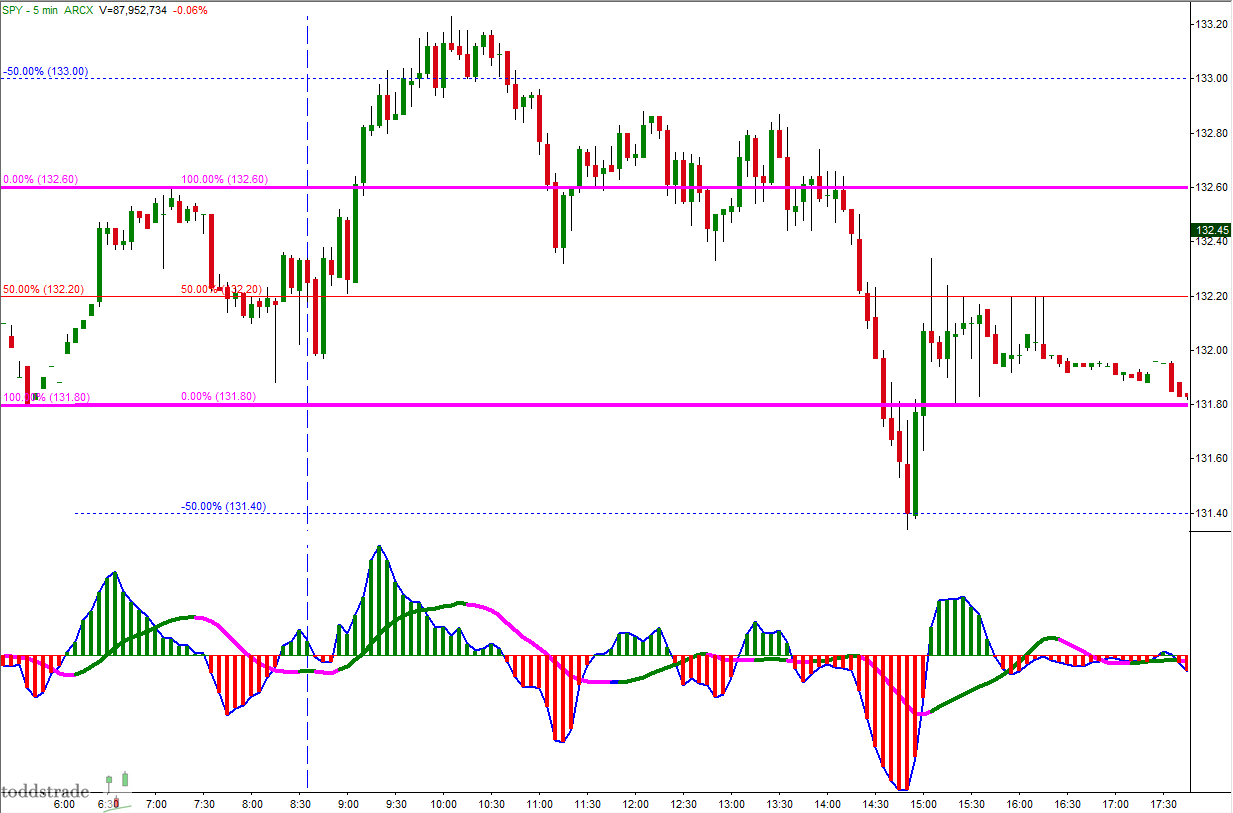The height and width of the screenshot is (813, 1233).
Task: Click the 50.00% (132.20) label at left edge
Action: coord(42,289)
